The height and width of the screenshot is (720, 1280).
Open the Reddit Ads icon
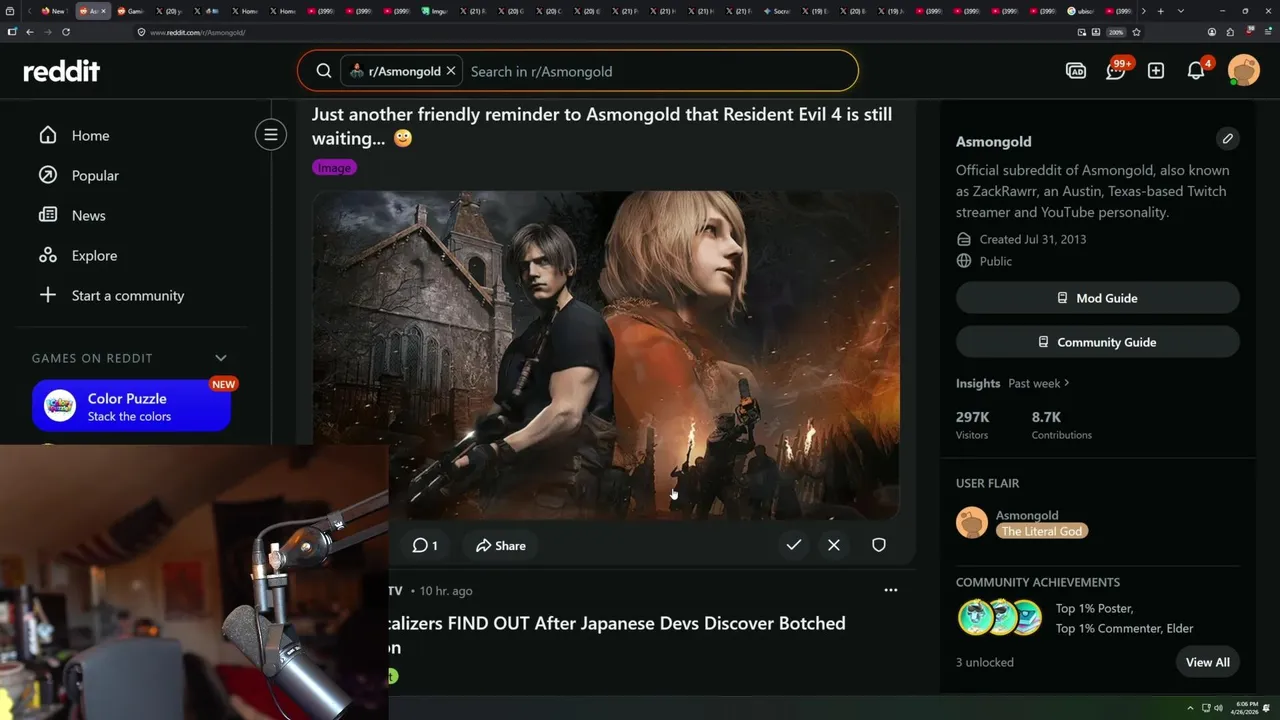(x=1076, y=71)
